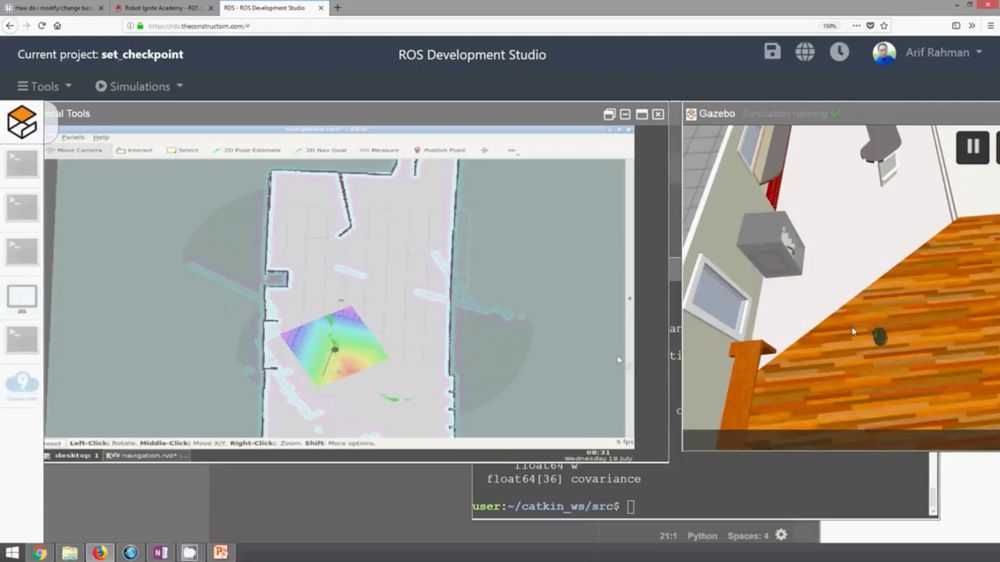Change the Spaces: 4 indentation setting

[748, 536]
